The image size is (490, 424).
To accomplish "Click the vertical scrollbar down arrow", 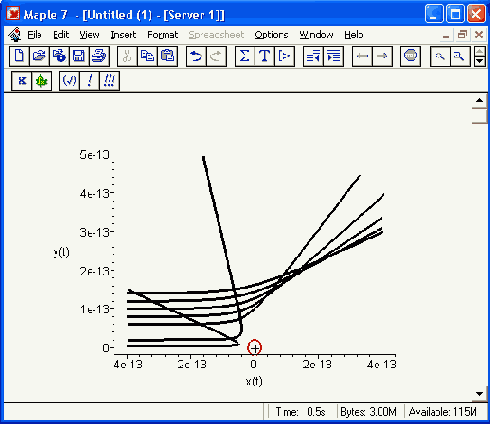I will [479, 394].
